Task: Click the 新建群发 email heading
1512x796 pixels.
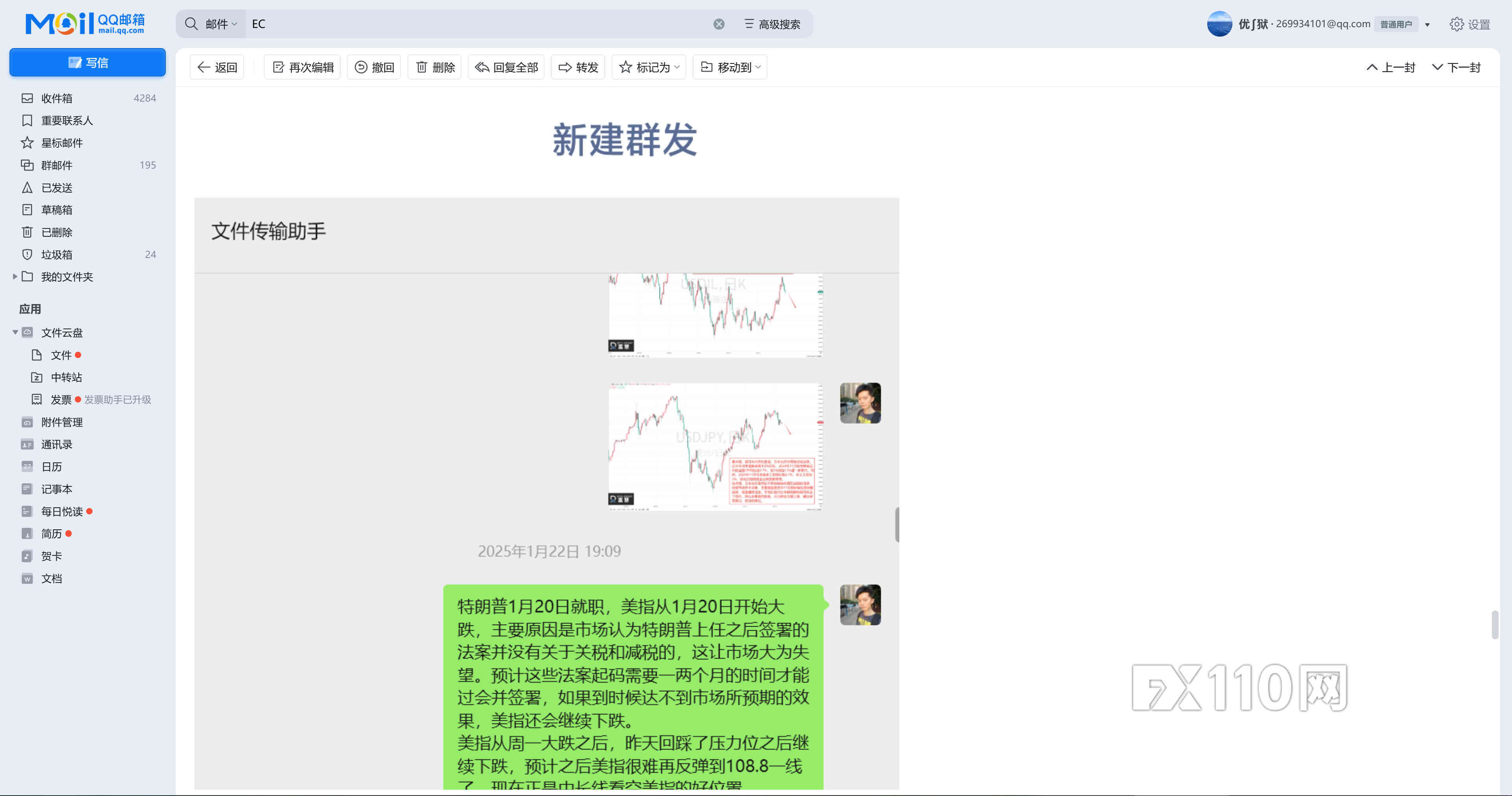Action: [x=624, y=140]
